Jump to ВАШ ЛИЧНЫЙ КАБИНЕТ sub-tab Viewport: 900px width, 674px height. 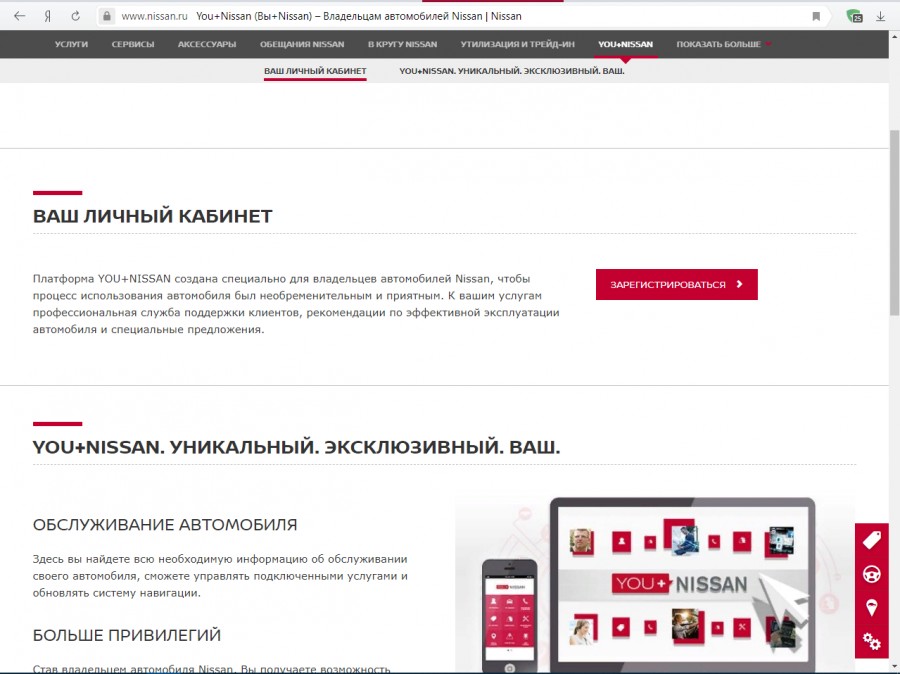click(x=315, y=71)
